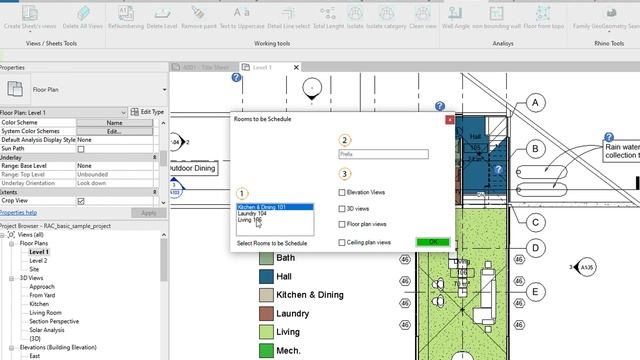Click the Prefix input field
The image size is (640, 360).
[x=384, y=154]
